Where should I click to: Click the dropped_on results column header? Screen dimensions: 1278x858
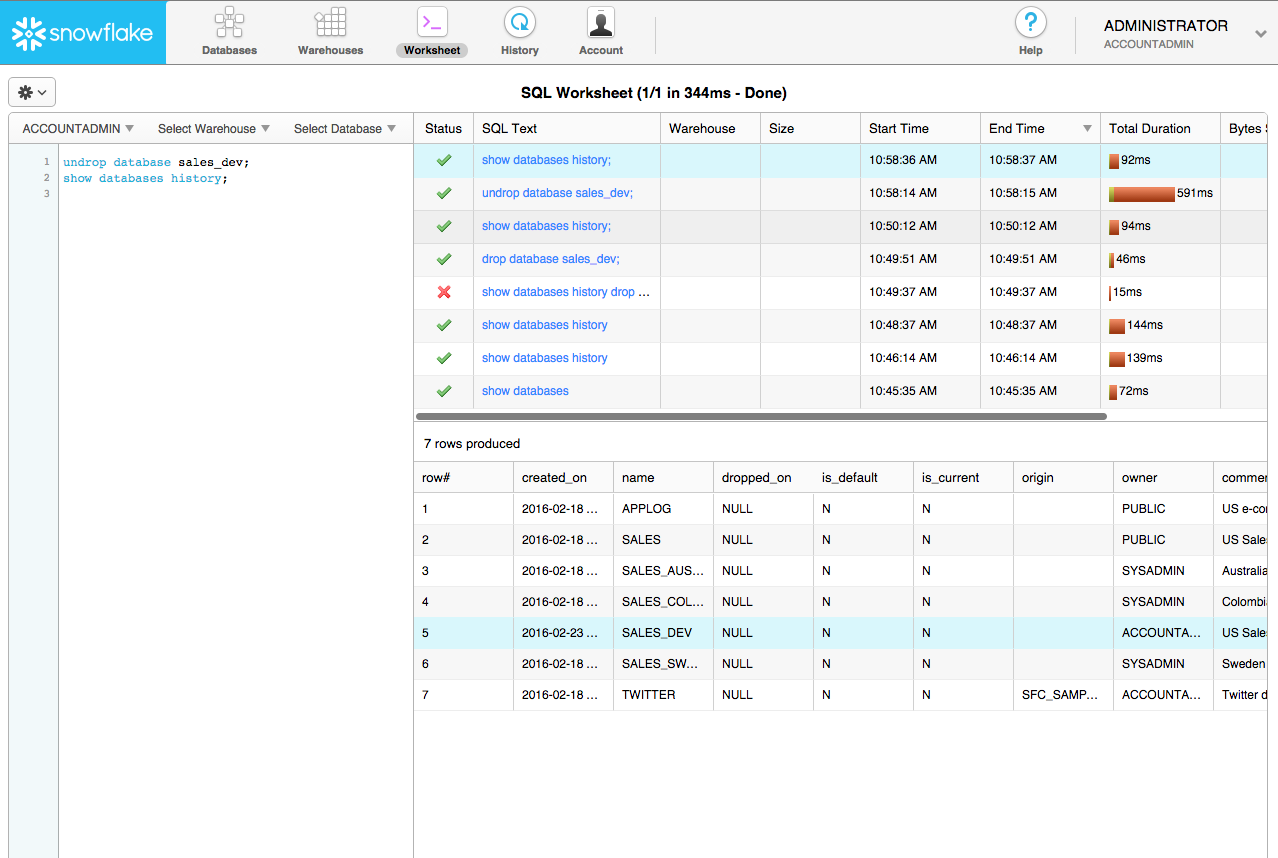pos(763,477)
